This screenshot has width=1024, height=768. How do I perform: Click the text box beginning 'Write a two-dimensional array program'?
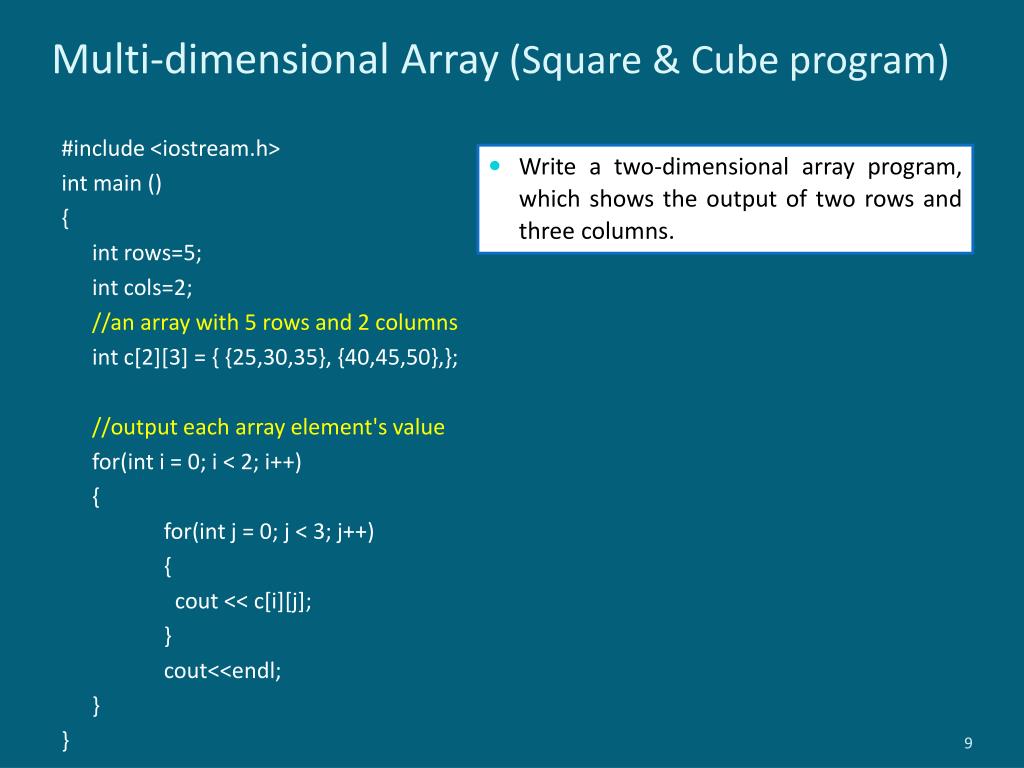[725, 199]
